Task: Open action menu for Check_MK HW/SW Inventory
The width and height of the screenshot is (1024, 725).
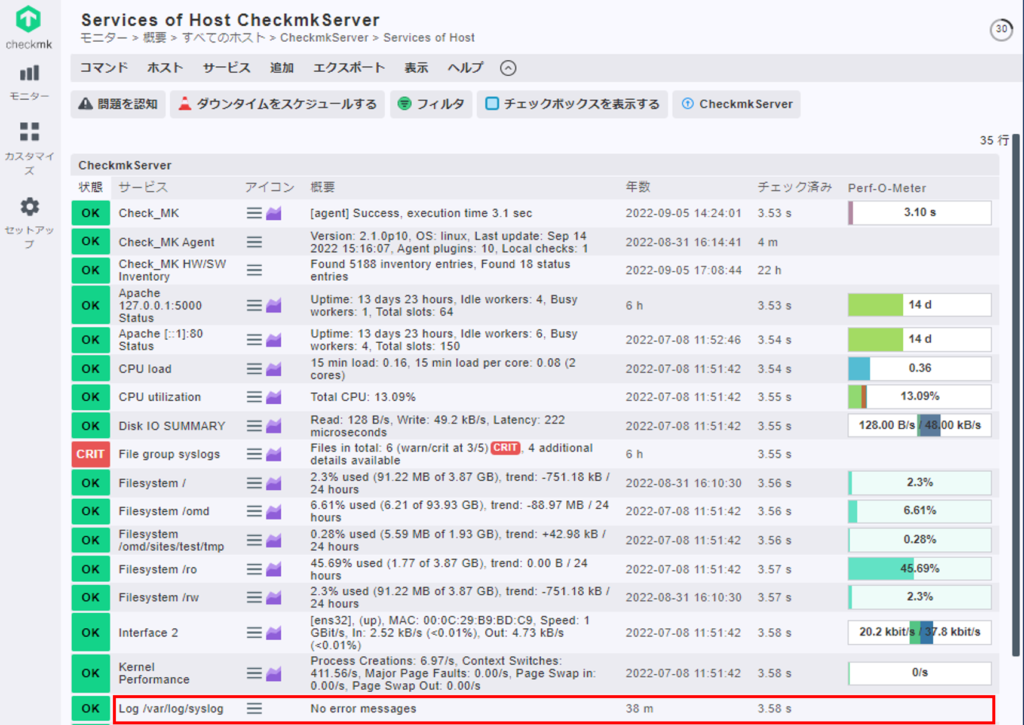Action: (x=254, y=270)
